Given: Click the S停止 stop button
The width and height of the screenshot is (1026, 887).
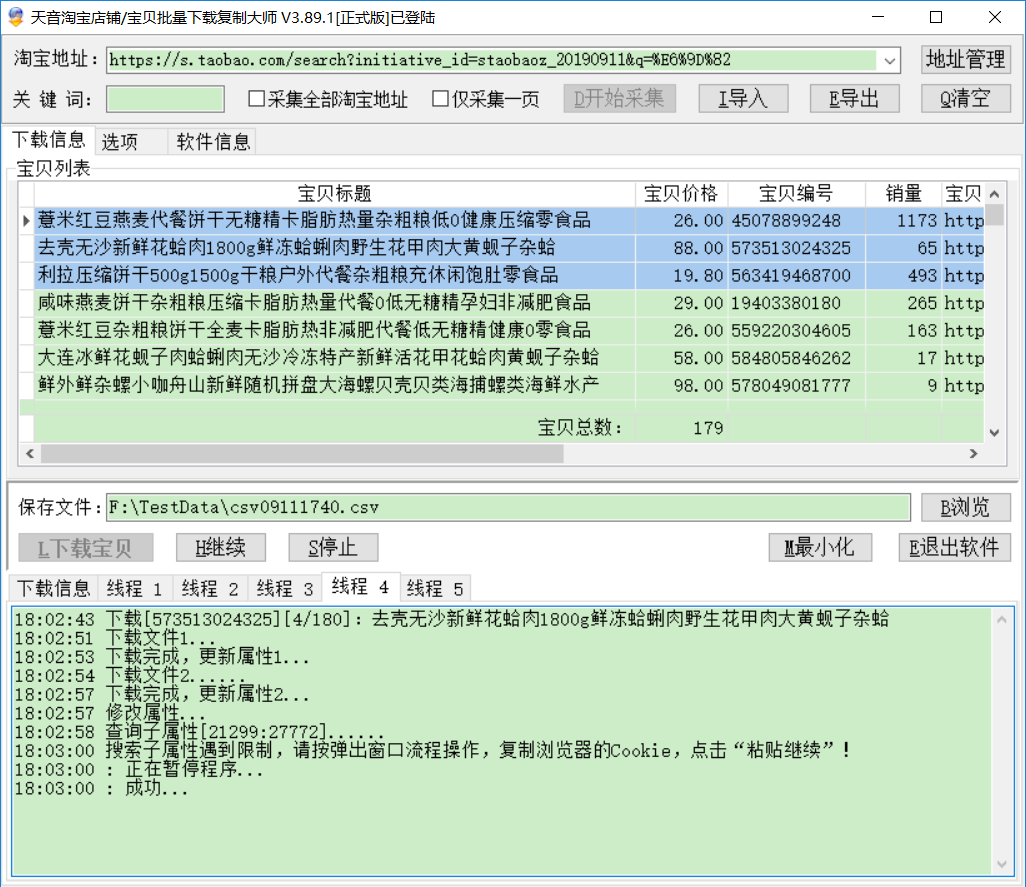Looking at the screenshot, I should (x=334, y=547).
